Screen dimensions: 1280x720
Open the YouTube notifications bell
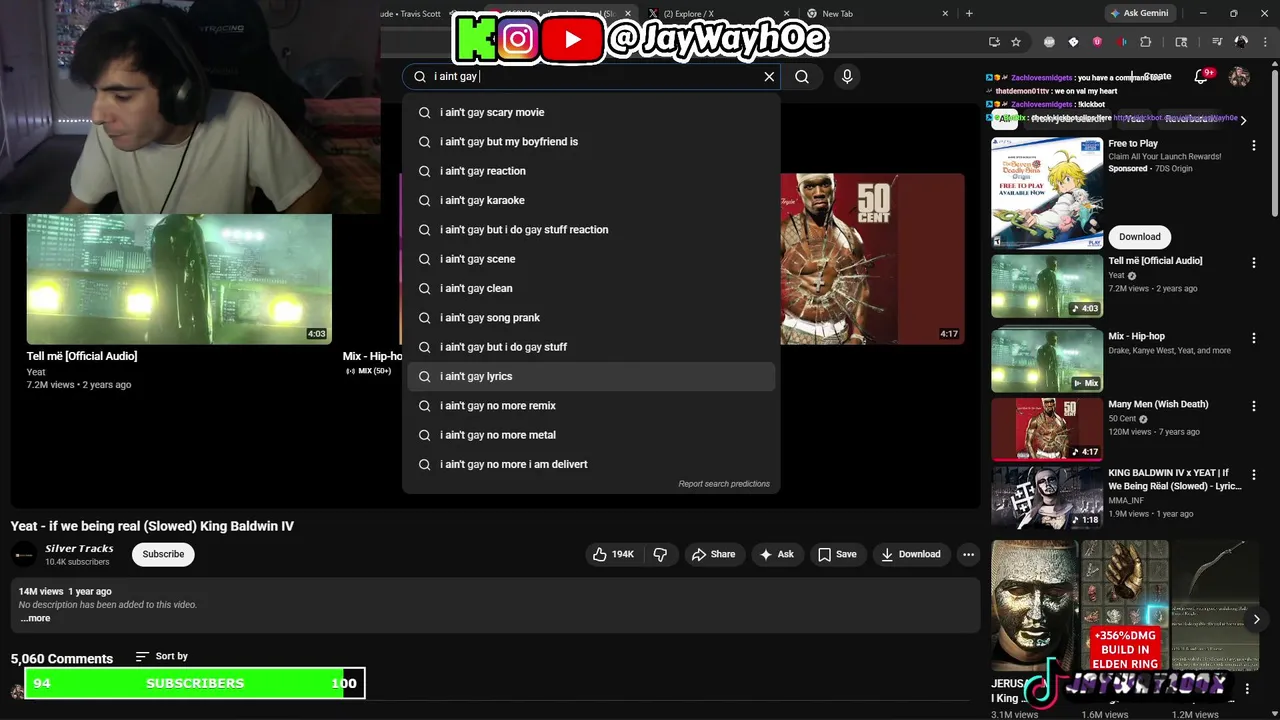pos(1203,76)
